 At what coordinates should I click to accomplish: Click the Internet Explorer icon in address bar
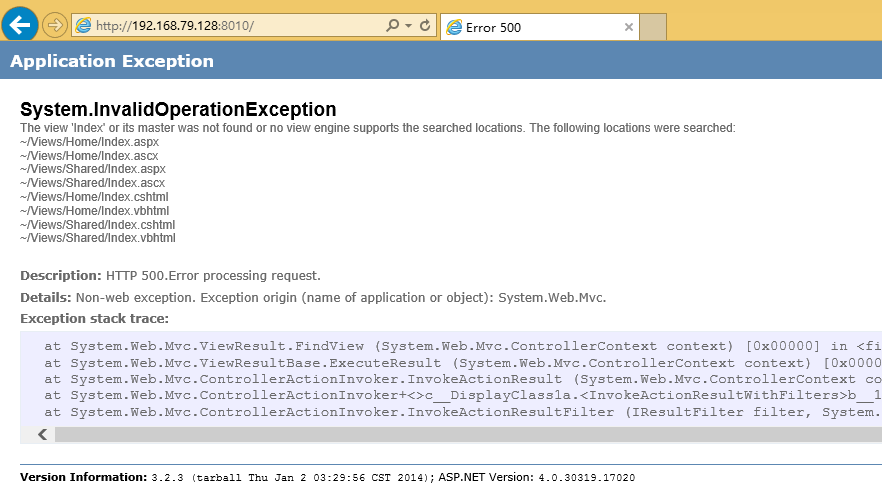(x=83, y=26)
